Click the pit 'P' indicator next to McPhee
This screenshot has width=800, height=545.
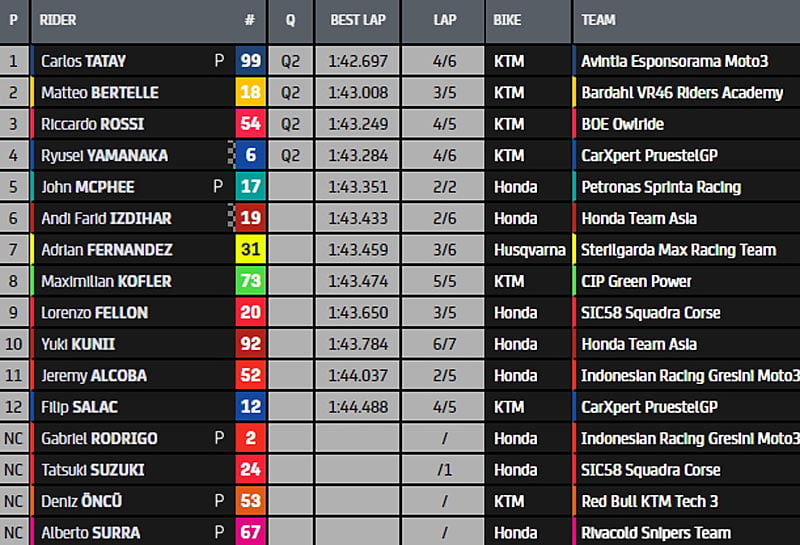click(218, 187)
